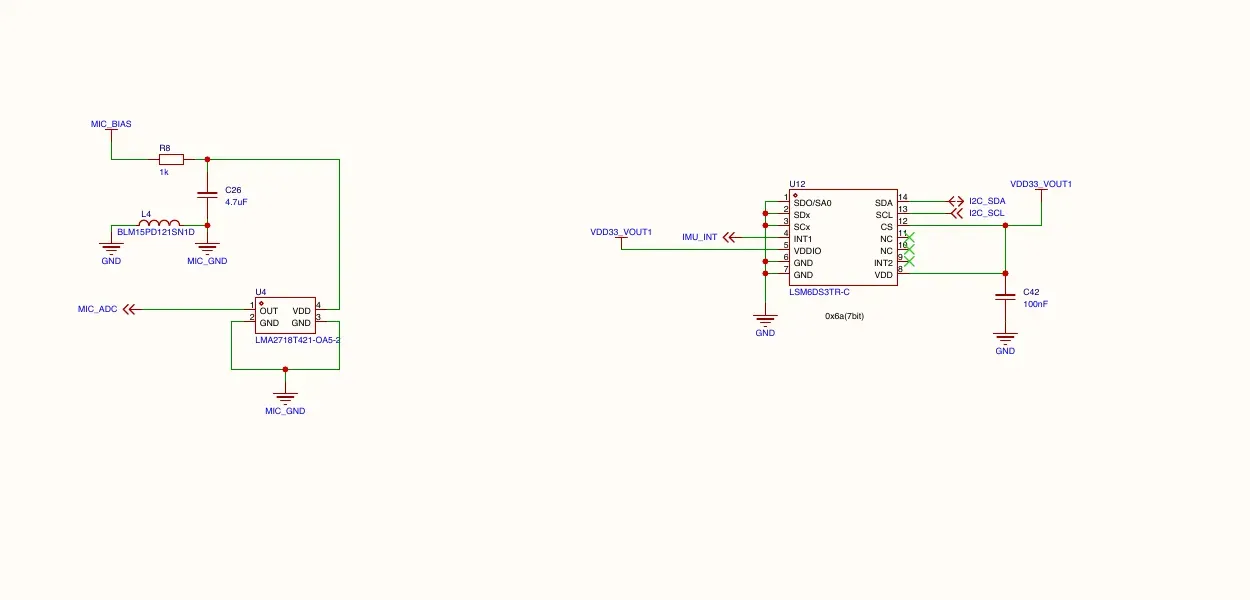Screen dimensions: 1250x600
Task: Select the L4 inductor coil symbol
Action: coord(159,224)
